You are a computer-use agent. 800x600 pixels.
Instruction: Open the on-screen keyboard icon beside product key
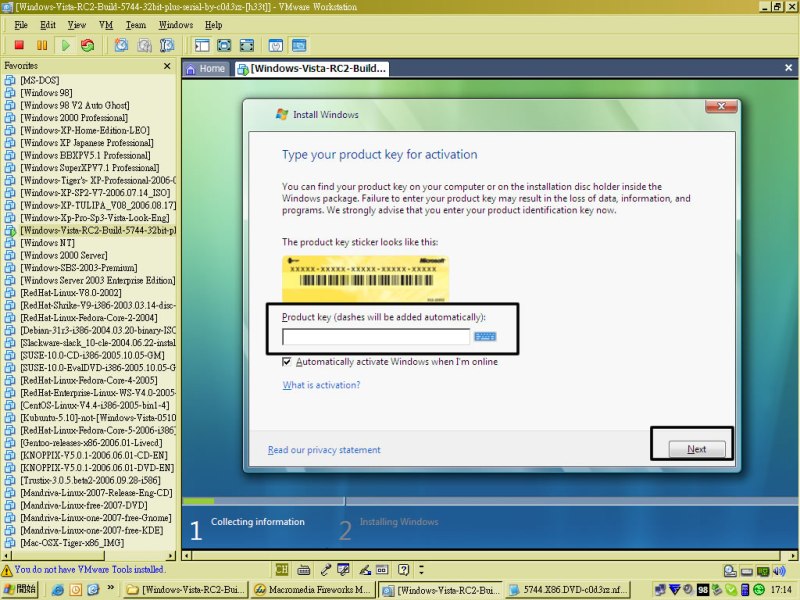coord(485,336)
